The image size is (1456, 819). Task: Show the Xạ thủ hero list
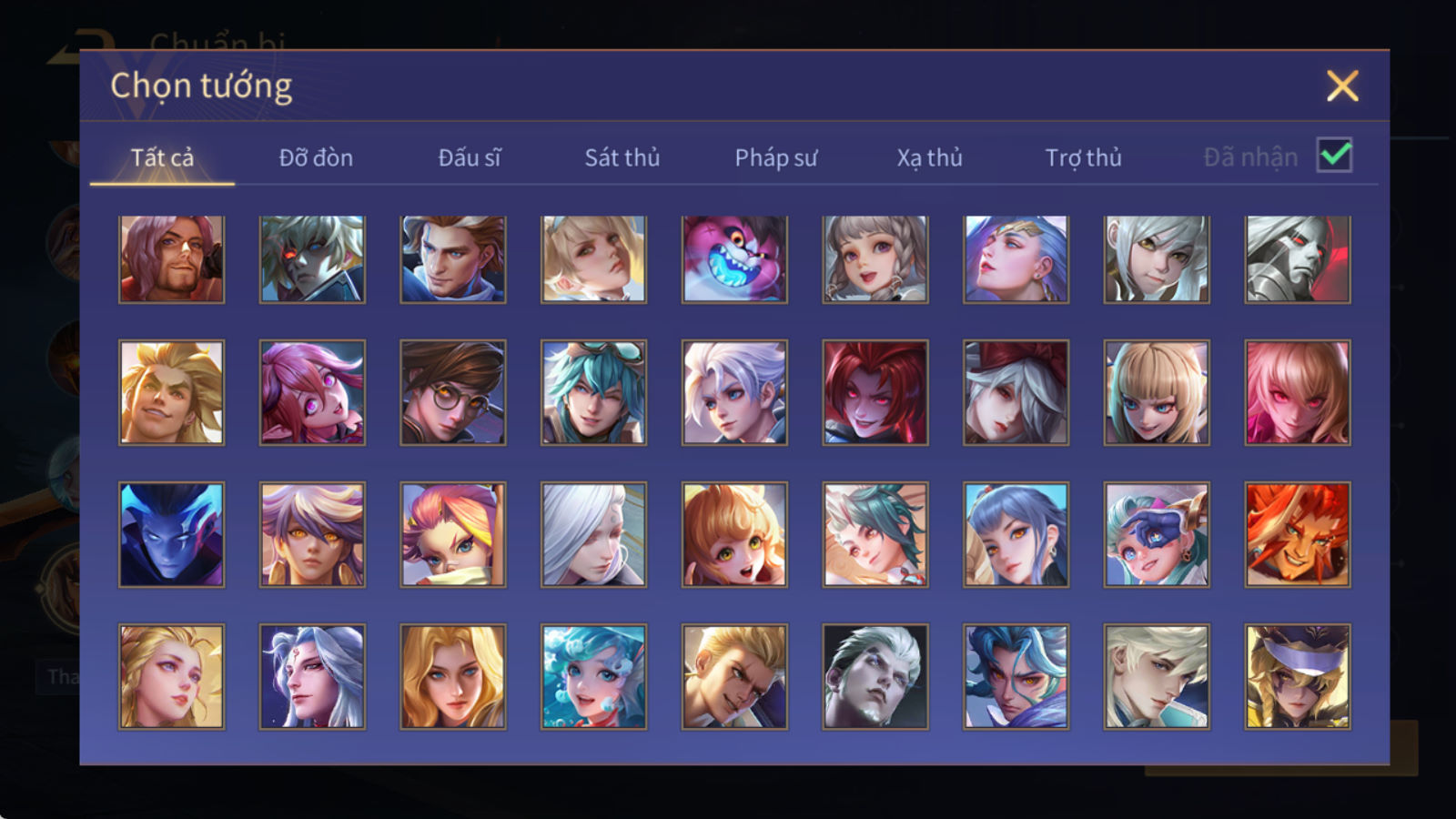pos(929,157)
